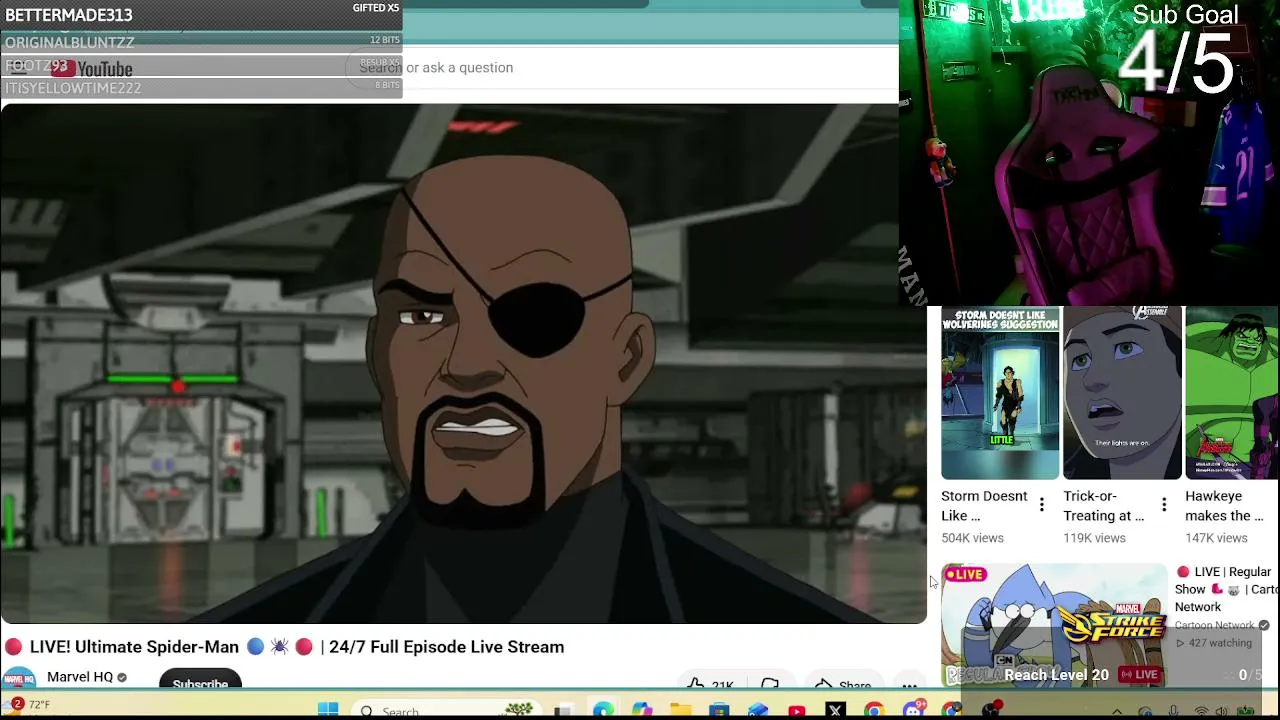Click the Marvel HQ channel avatar
The width and height of the screenshot is (1280, 720).
[18, 678]
